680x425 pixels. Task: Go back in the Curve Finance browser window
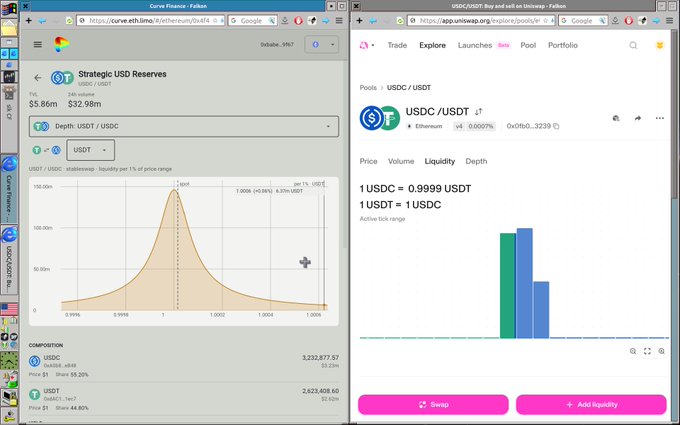(x=42, y=20)
